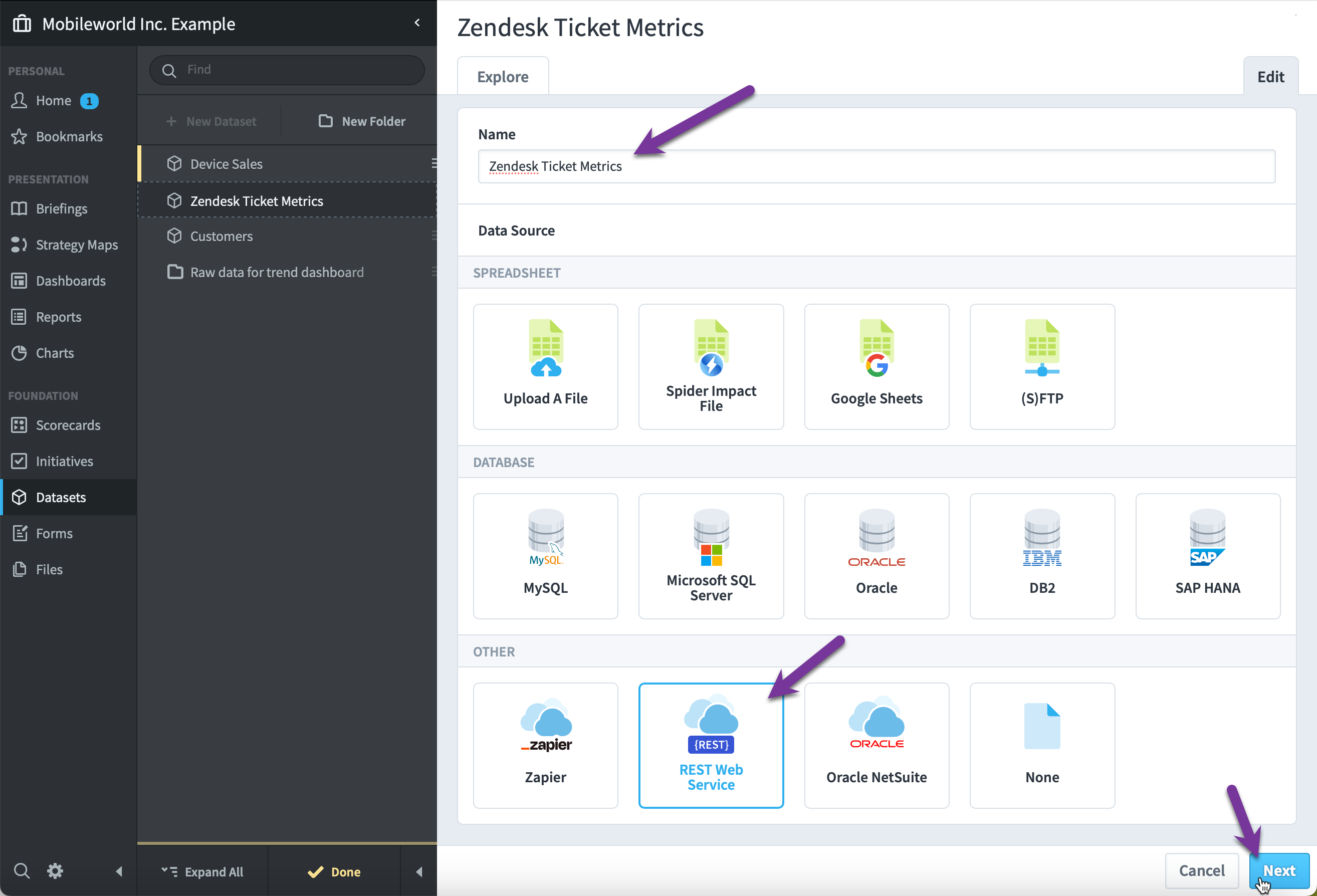Open the settings gear icon
This screenshot has width=1317, height=896.
pyautogui.click(x=55, y=870)
